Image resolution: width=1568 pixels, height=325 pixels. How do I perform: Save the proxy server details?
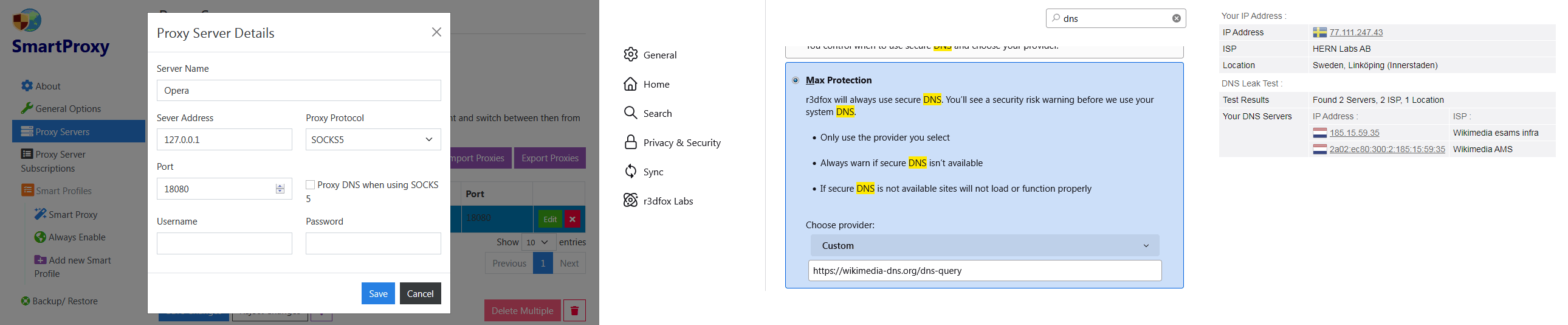point(378,293)
